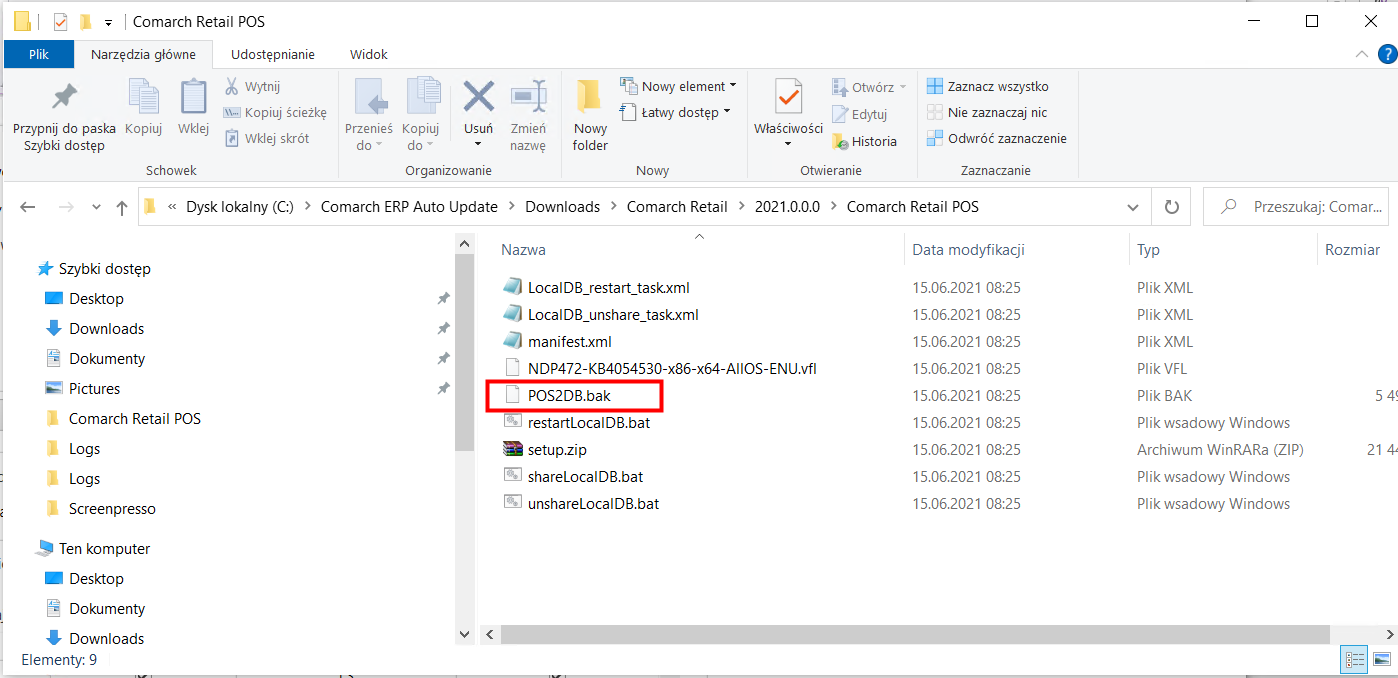1398x678 pixels.
Task: Click Wytnij scissors button
Action: click(252, 86)
